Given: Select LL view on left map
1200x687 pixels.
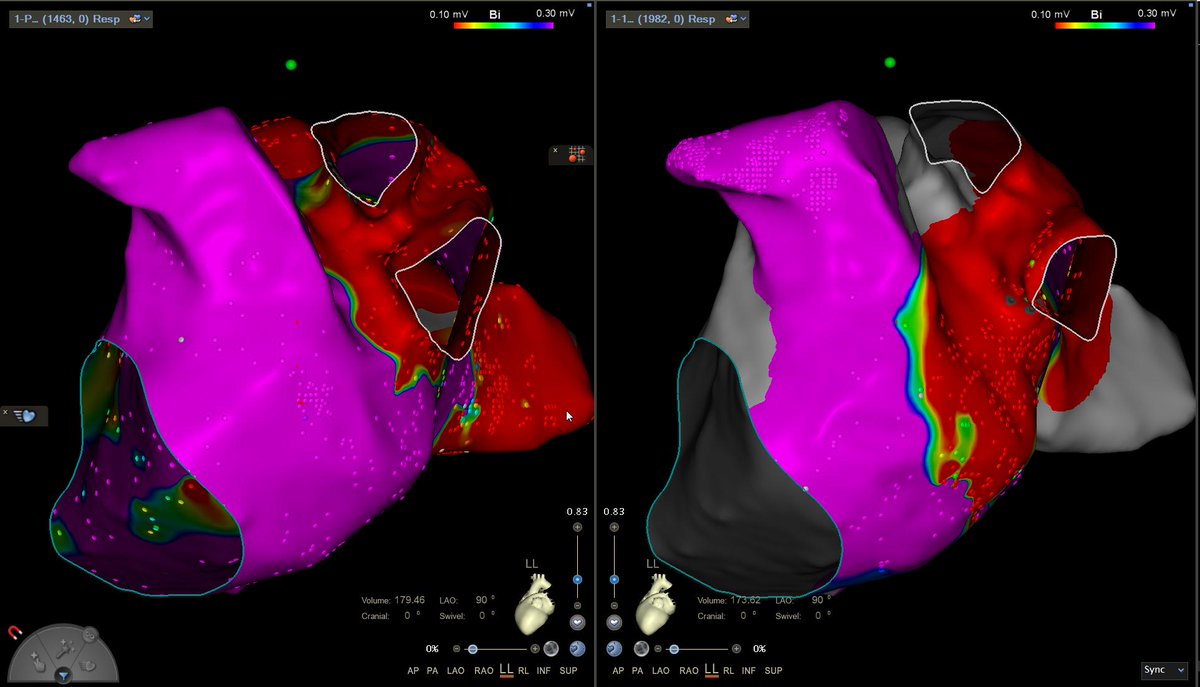Looking at the screenshot, I should [507, 669].
